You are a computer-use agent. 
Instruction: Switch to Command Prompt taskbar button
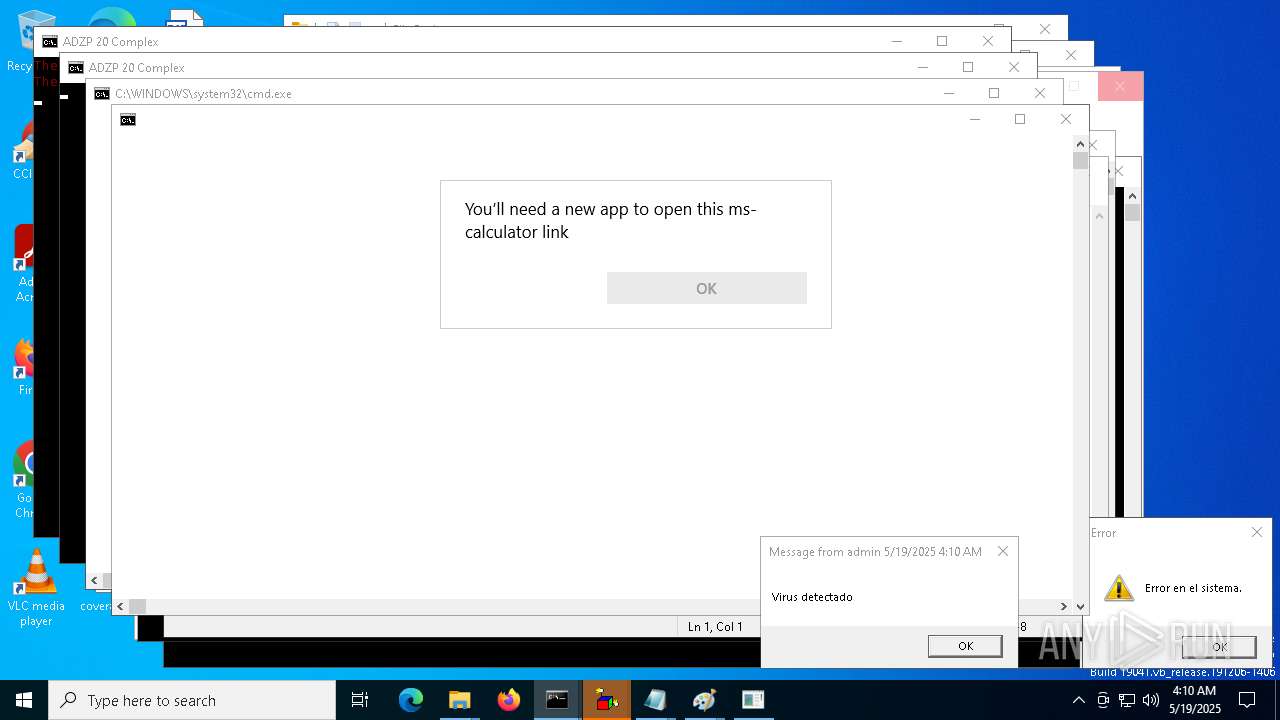558,700
